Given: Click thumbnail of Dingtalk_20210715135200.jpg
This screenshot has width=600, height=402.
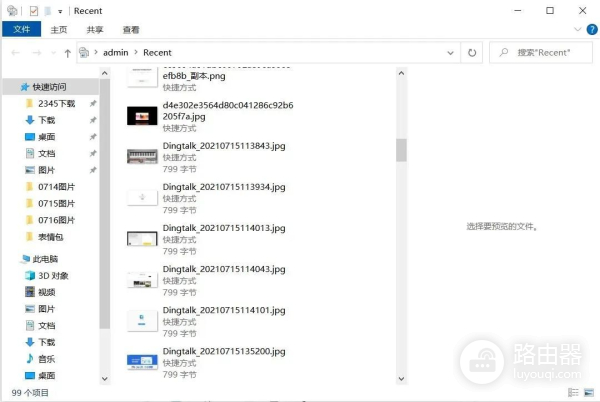Looking at the screenshot, I should pos(142,362).
